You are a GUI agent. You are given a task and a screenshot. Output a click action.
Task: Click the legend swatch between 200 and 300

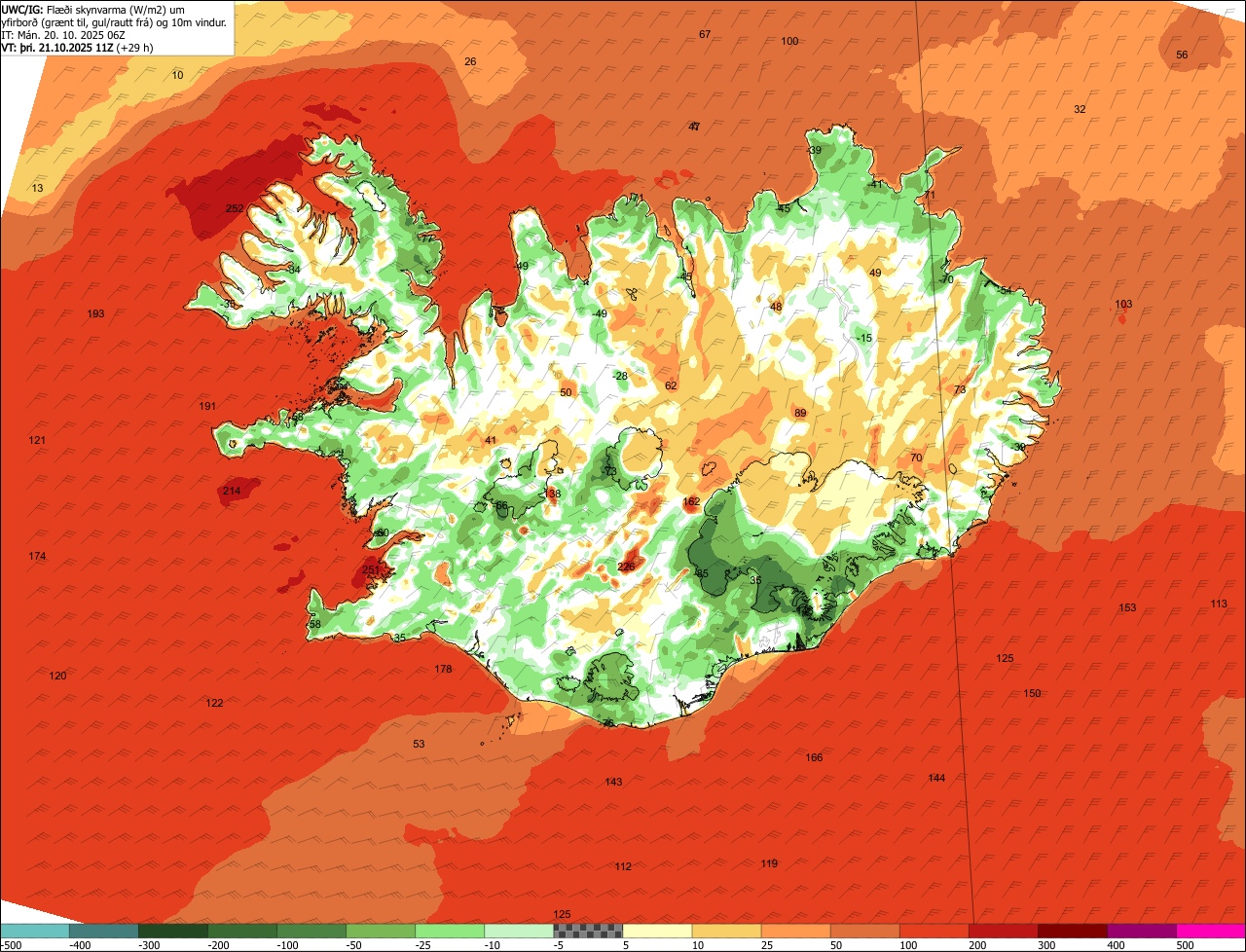1004,931
